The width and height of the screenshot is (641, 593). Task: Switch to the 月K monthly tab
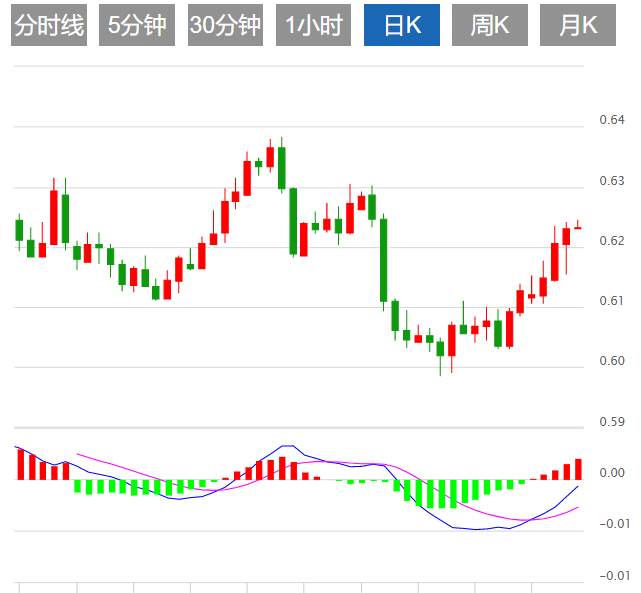(578, 25)
